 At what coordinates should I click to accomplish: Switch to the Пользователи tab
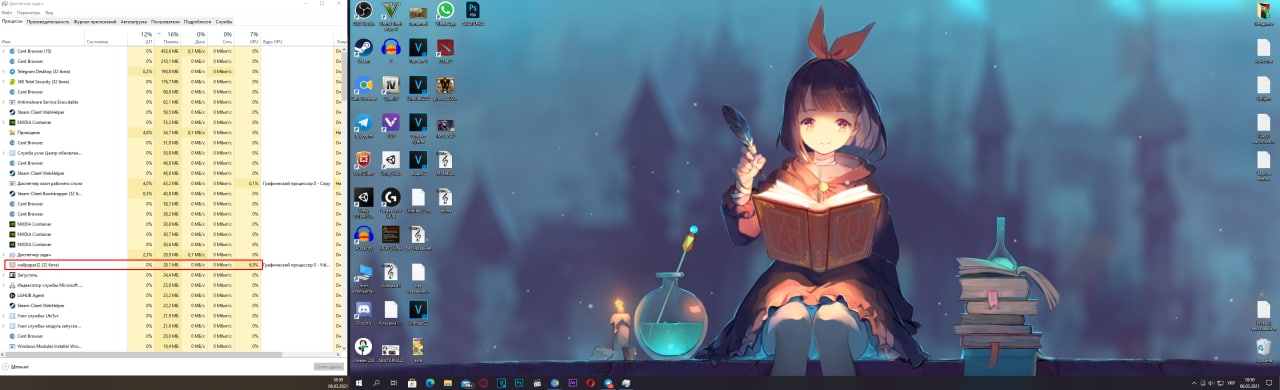tap(164, 21)
